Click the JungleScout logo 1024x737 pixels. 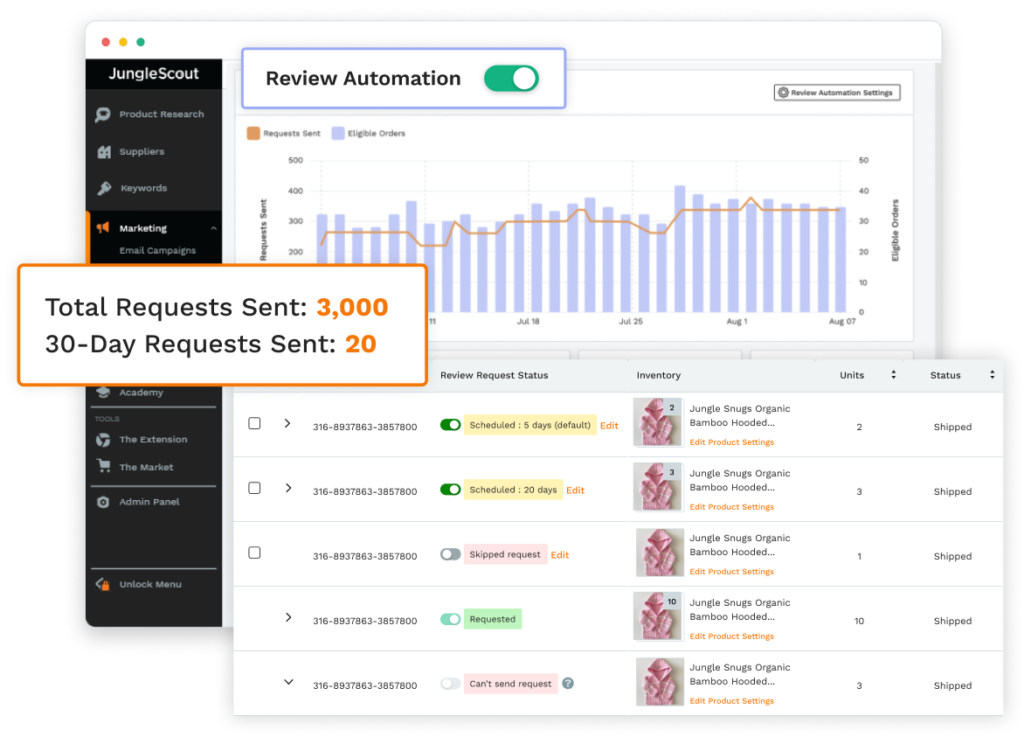[153, 73]
